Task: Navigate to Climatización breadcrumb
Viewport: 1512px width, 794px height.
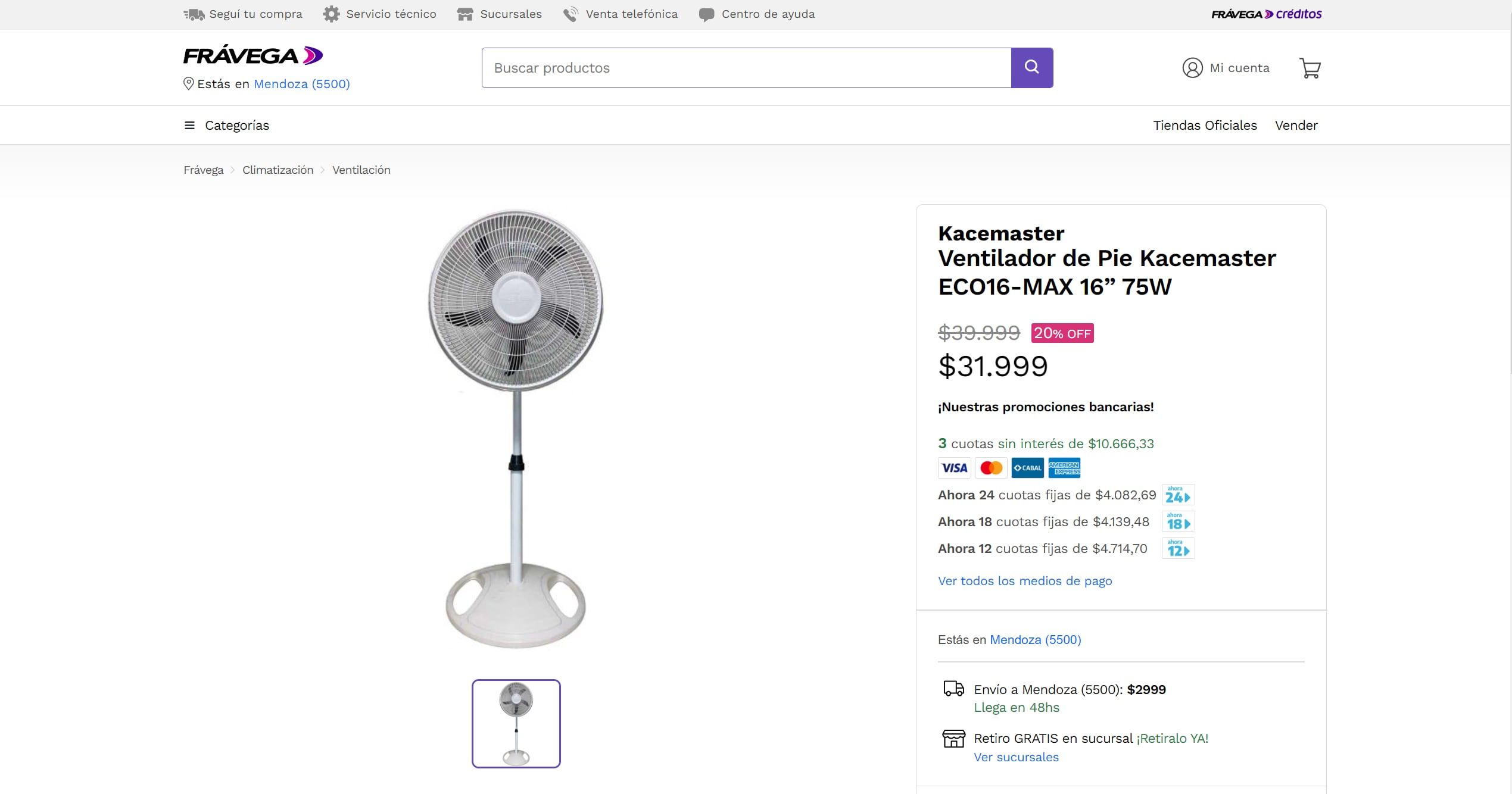Action: pyautogui.click(x=278, y=170)
